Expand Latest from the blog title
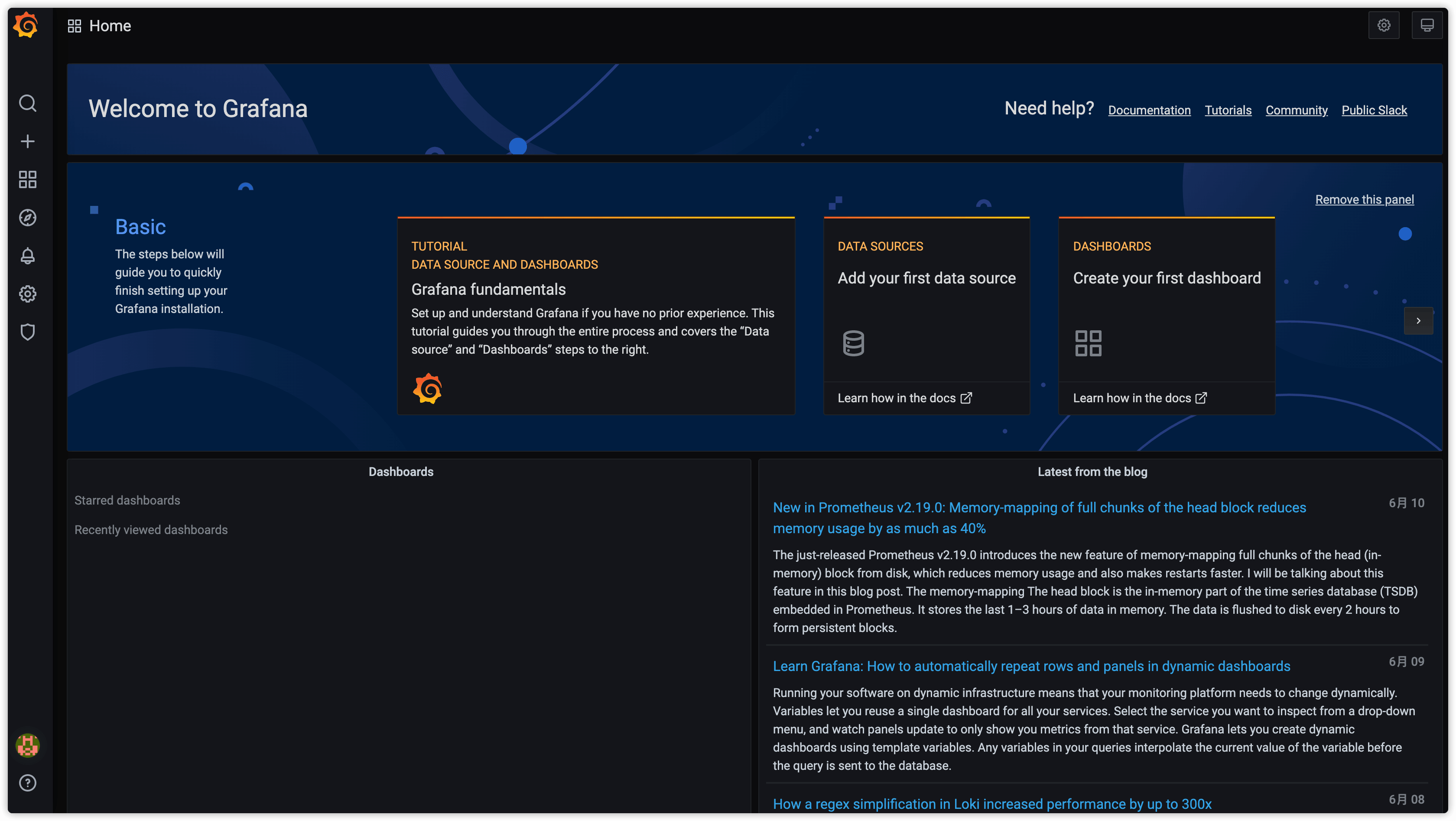This screenshot has width=1456, height=821. 1092,472
